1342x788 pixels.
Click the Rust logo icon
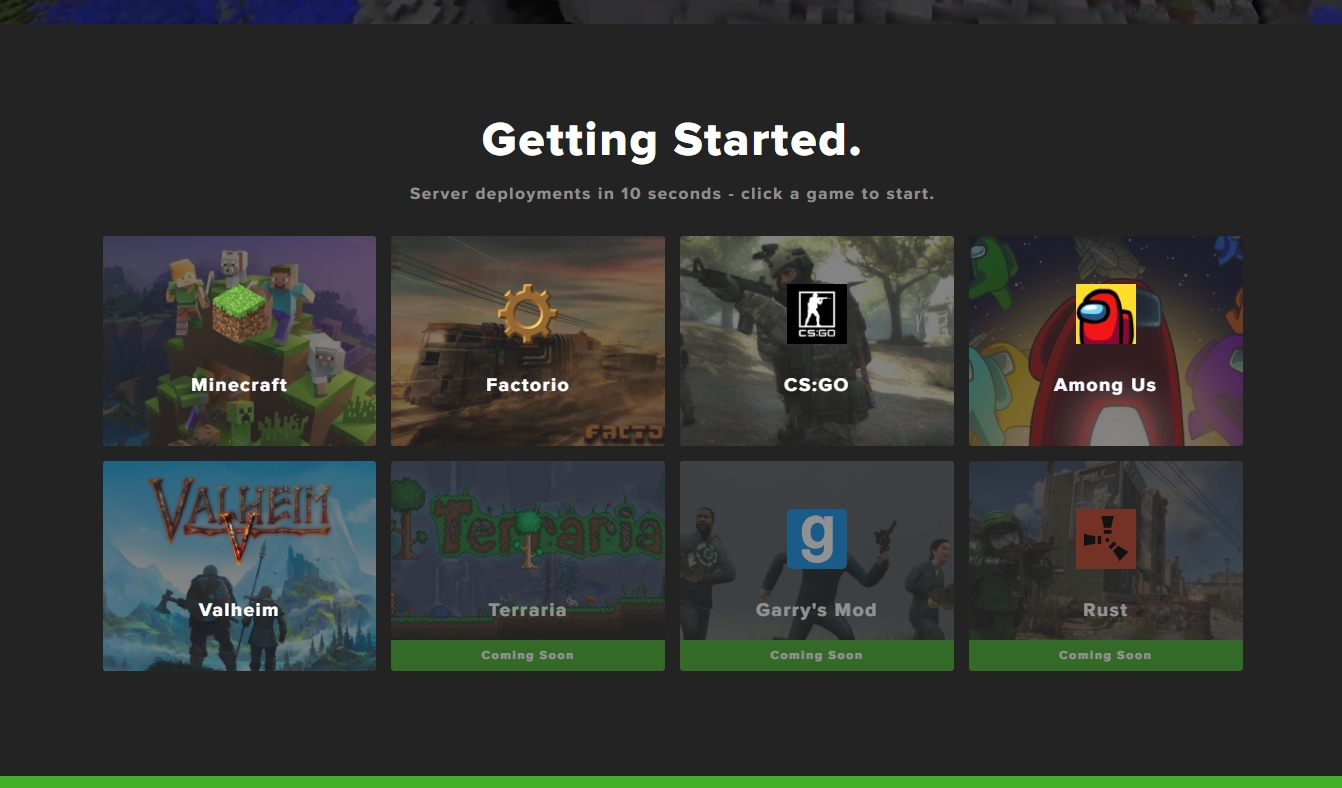pyautogui.click(x=1105, y=539)
